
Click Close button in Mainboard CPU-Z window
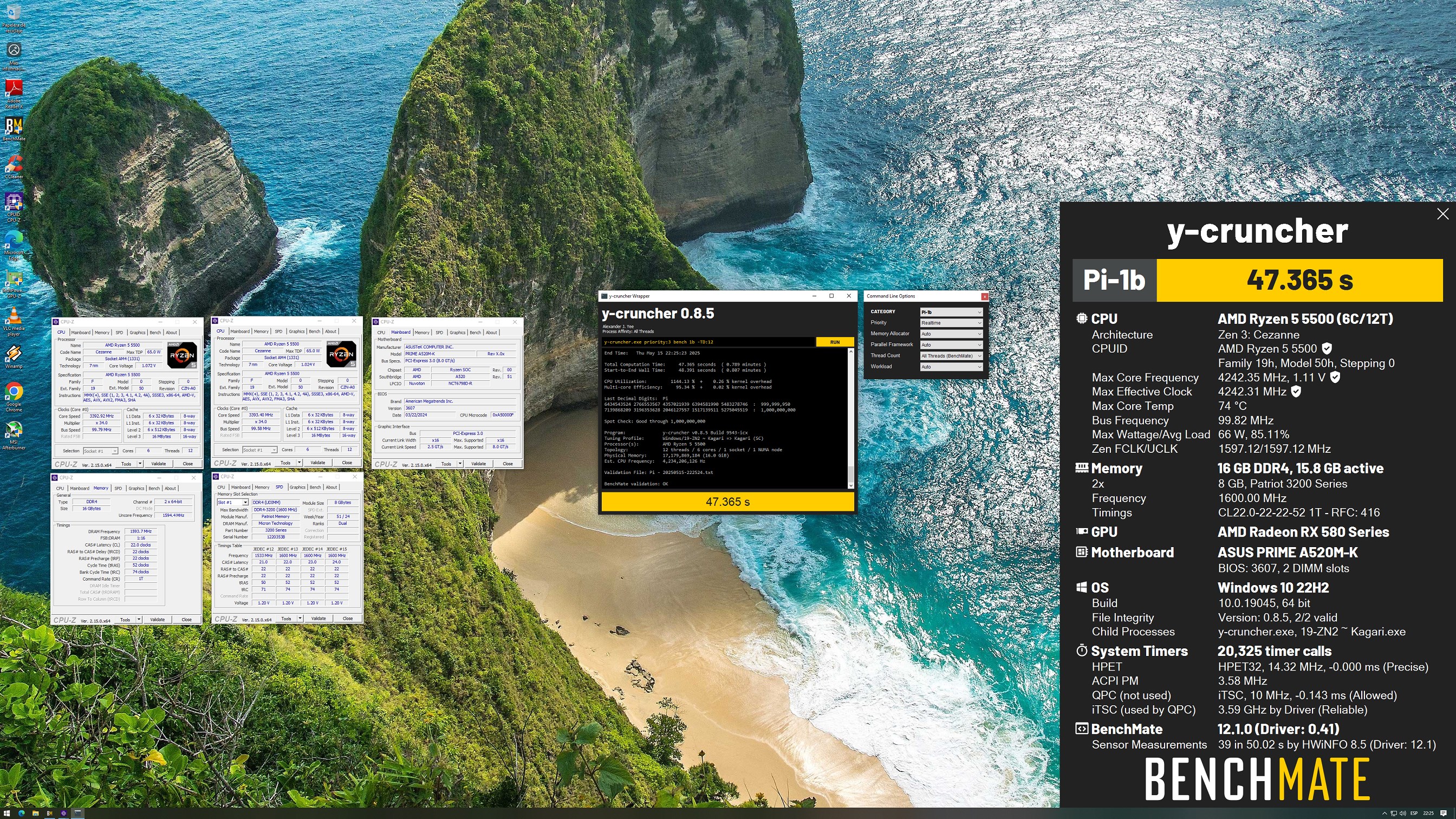pos(508,464)
